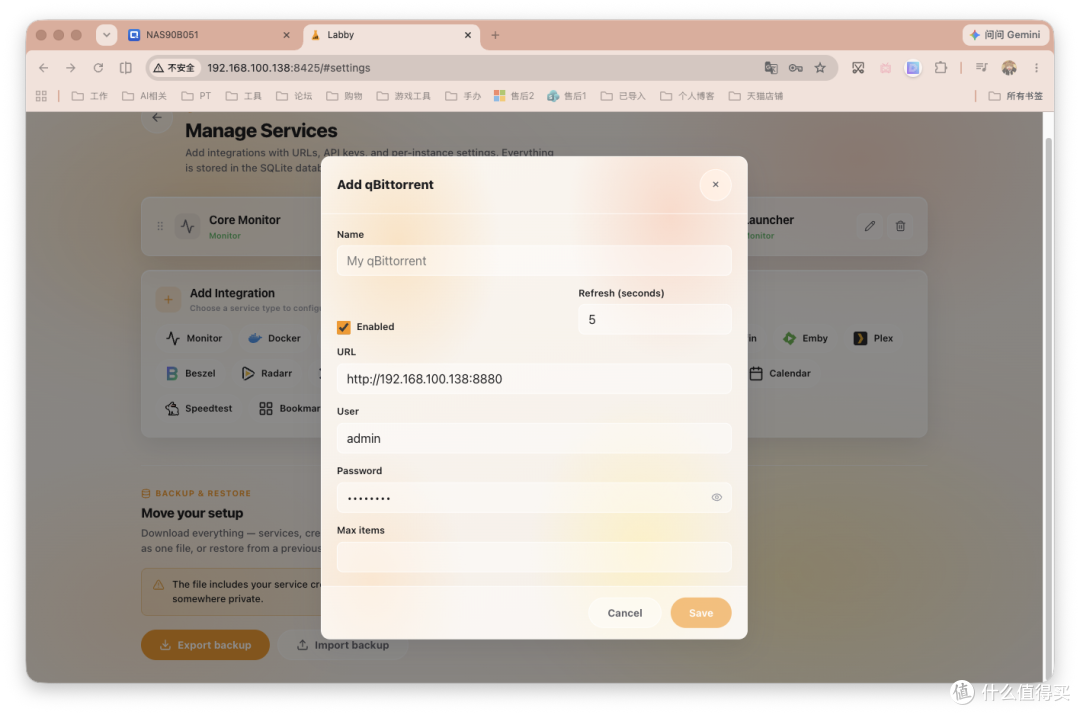Bookmark page with the star icon
1080x715 pixels.
tap(820, 68)
